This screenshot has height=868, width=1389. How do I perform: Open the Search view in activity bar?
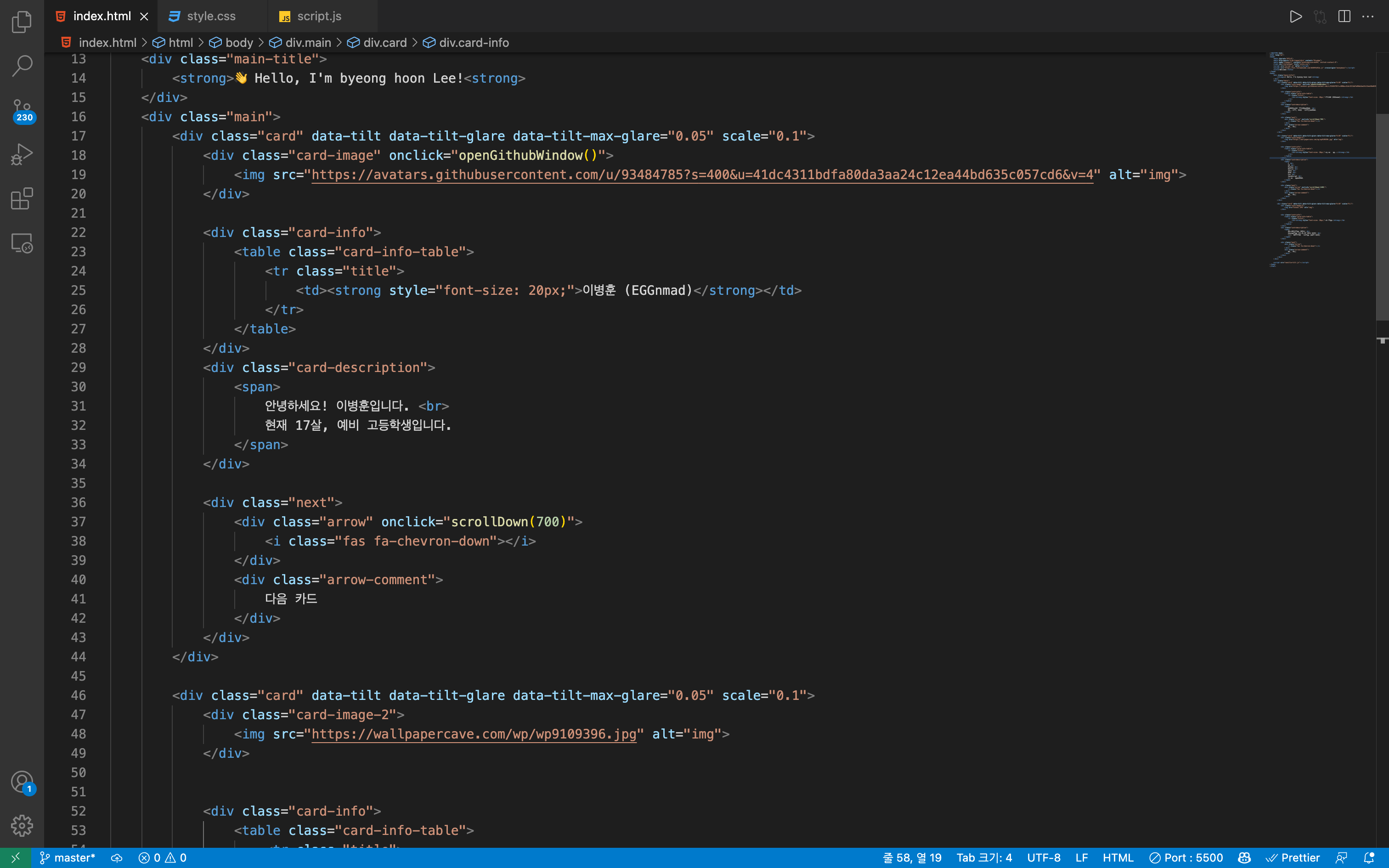pos(22,65)
